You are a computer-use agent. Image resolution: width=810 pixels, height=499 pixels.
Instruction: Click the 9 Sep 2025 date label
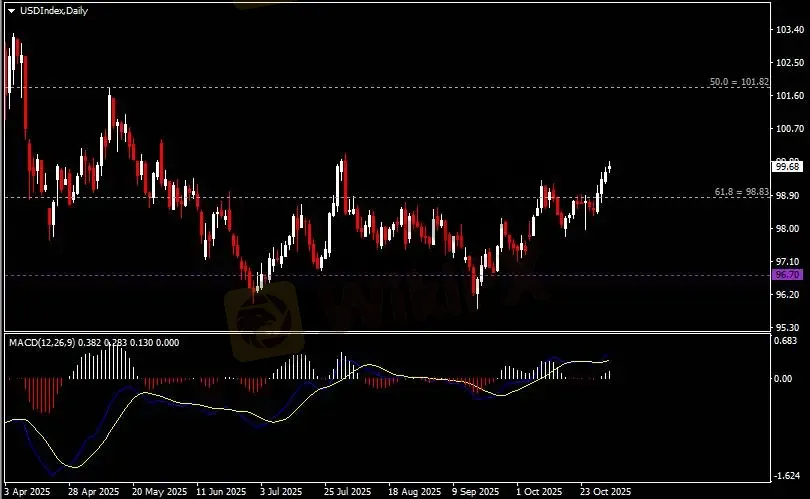tap(476, 491)
